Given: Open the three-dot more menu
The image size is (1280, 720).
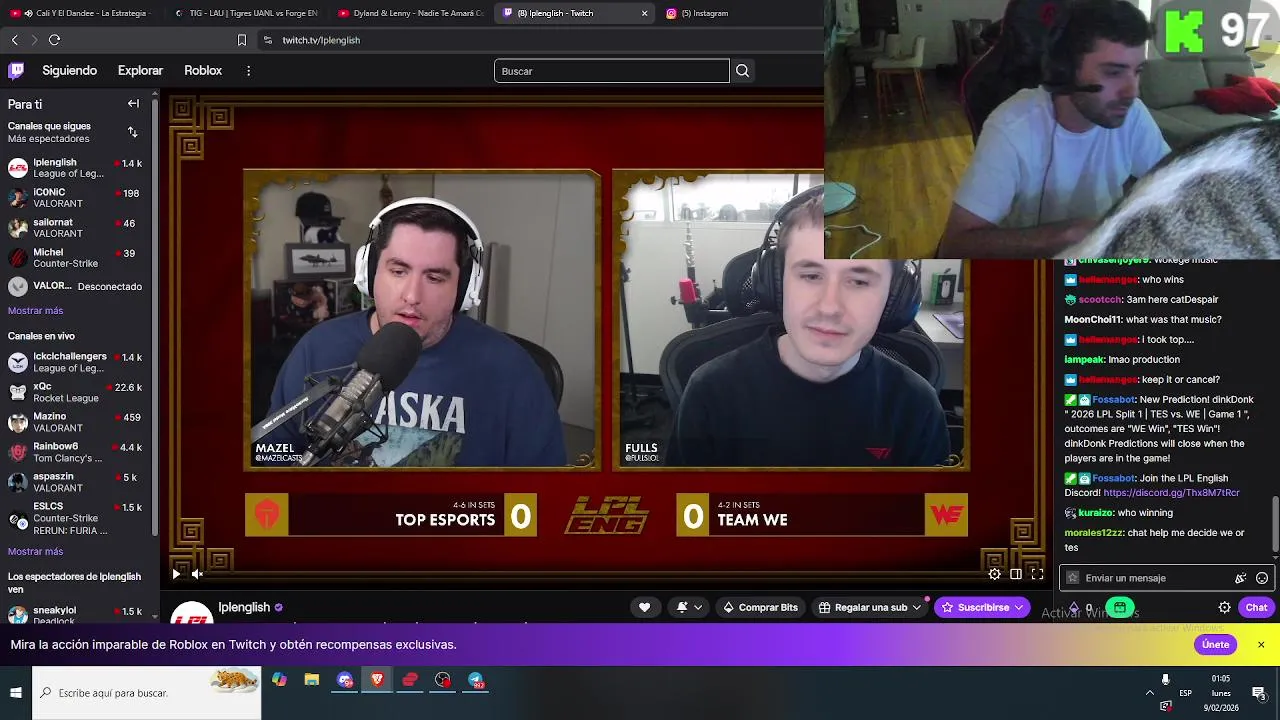Looking at the screenshot, I should 248,71.
